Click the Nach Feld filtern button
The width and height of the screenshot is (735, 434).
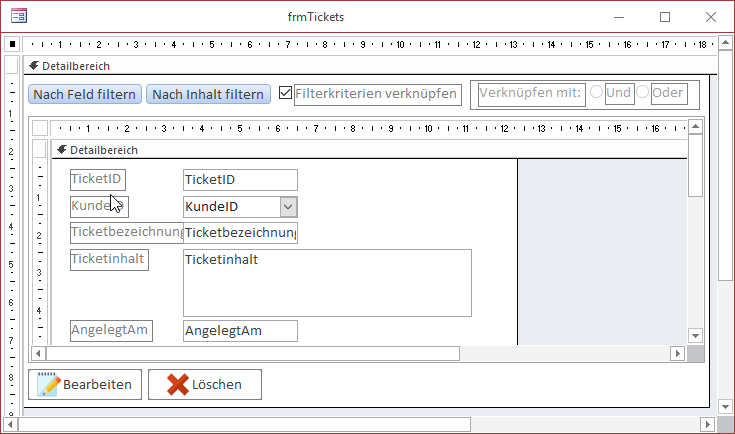85,94
